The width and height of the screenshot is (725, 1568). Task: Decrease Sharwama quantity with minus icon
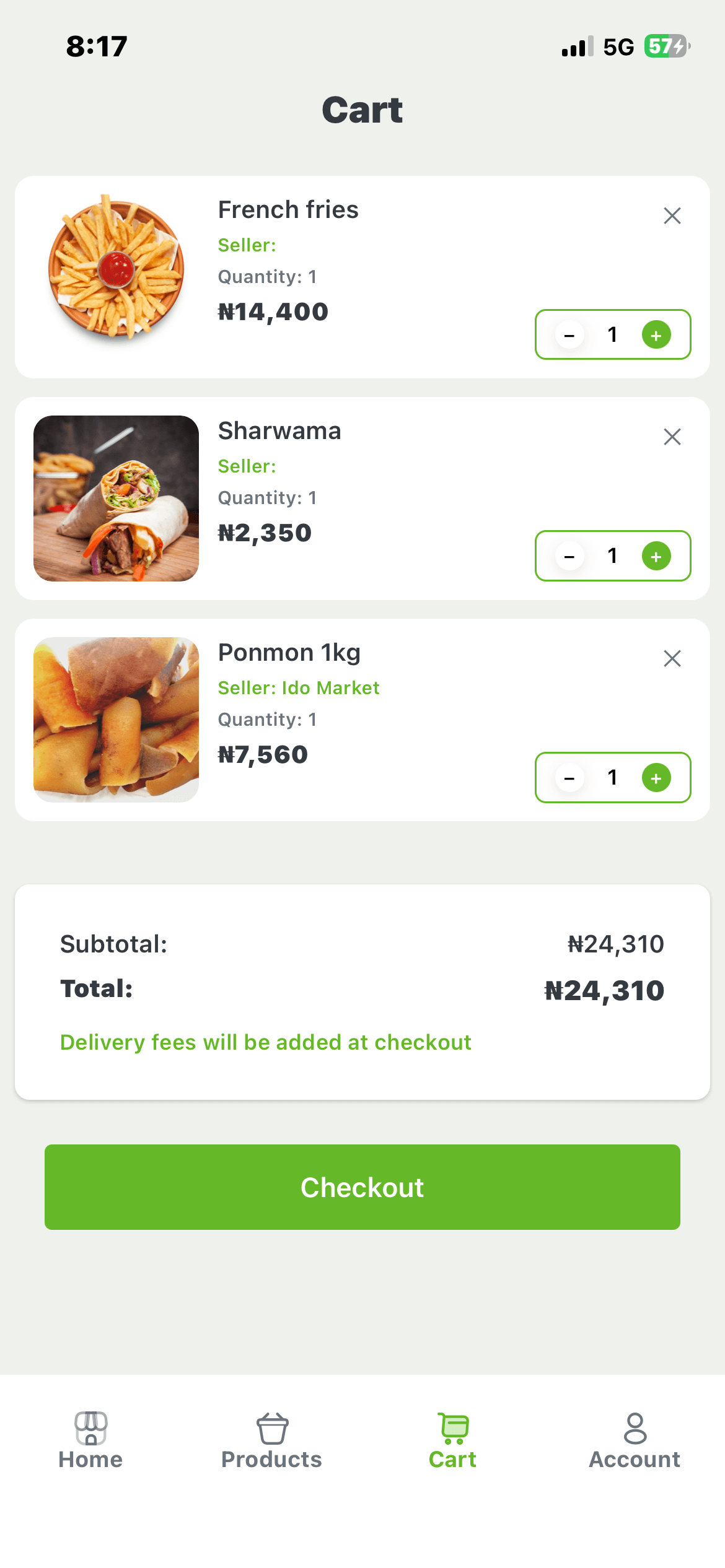[569, 556]
